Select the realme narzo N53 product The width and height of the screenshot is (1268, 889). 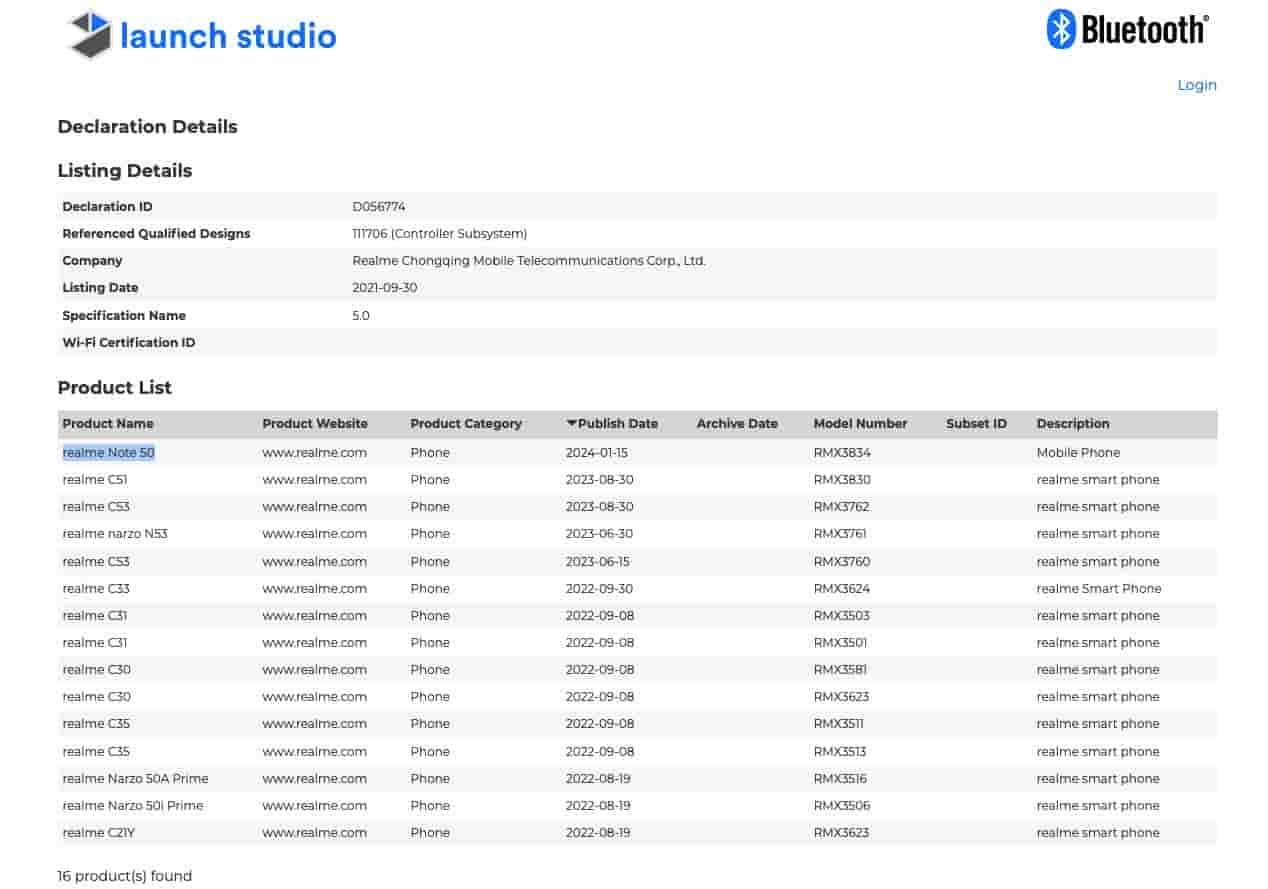tap(113, 533)
